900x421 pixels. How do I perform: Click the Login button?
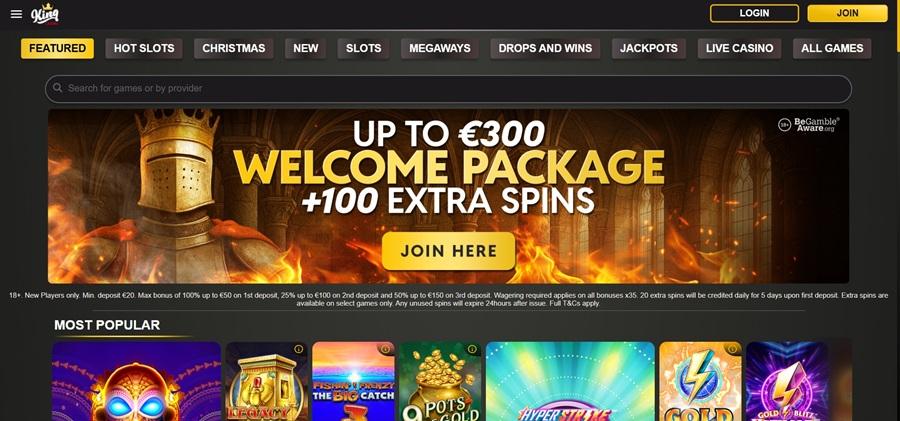point(754,13)
